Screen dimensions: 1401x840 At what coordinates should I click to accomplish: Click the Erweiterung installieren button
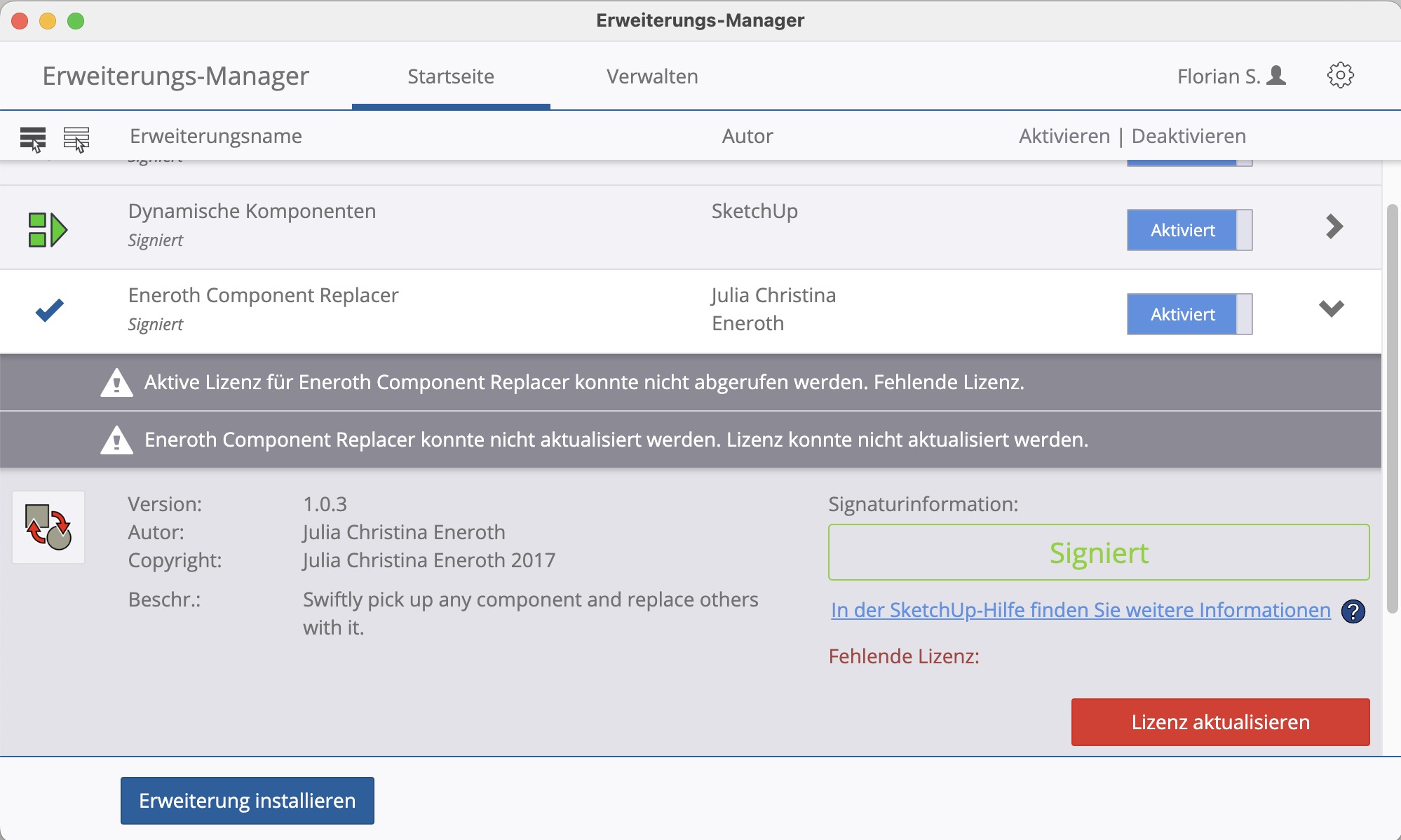coord(247,801)
